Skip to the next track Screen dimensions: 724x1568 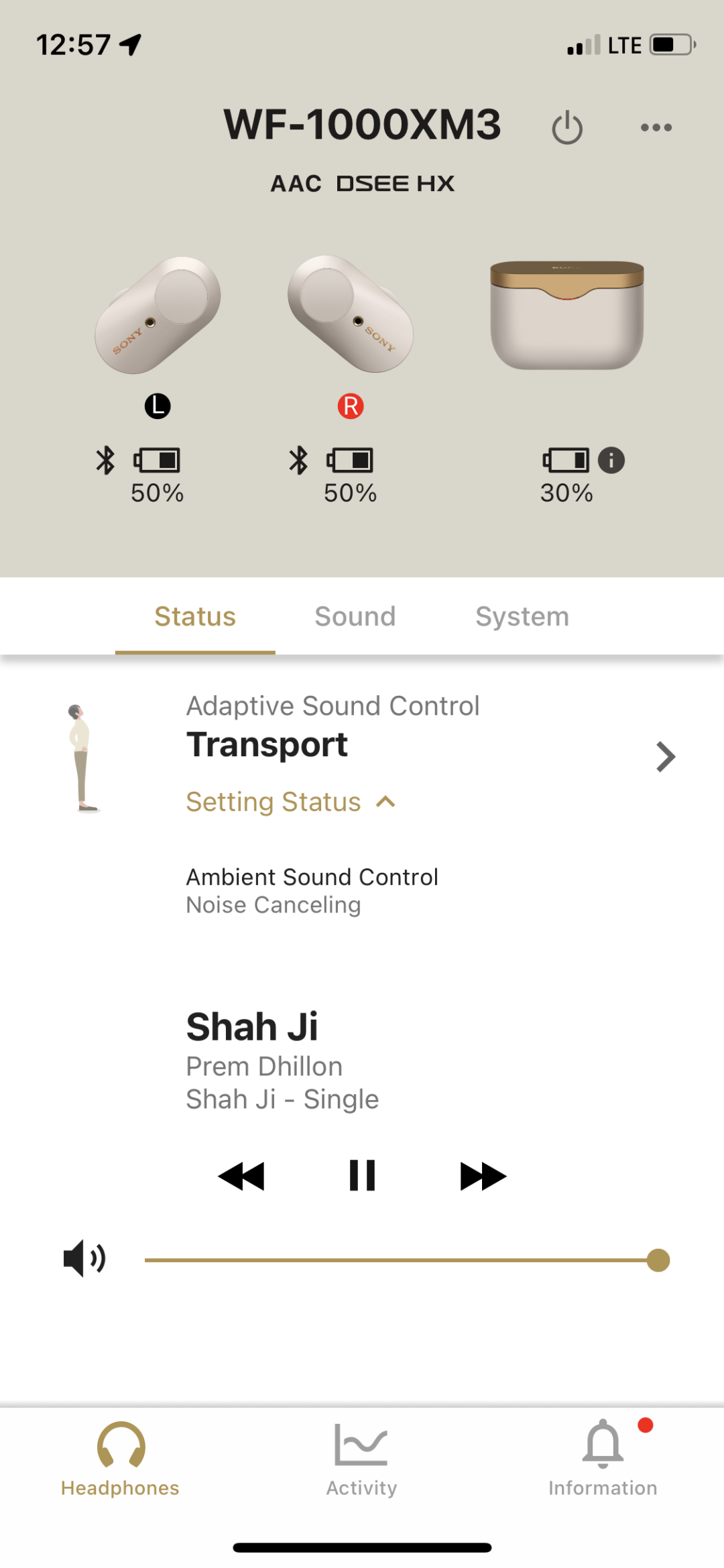[x=483, y=1176]
